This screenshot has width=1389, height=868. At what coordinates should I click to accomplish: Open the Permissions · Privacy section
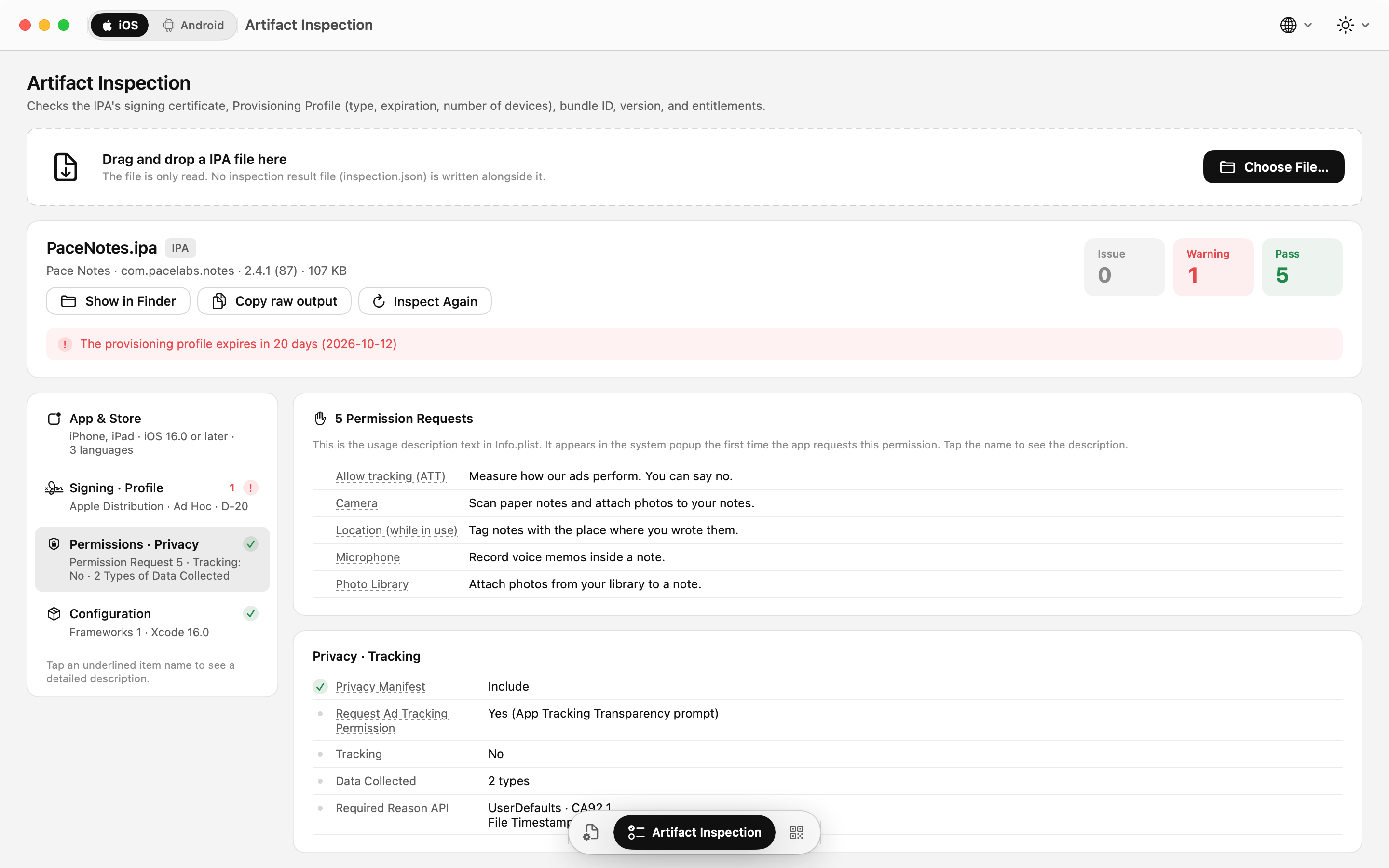pos(152,559)
